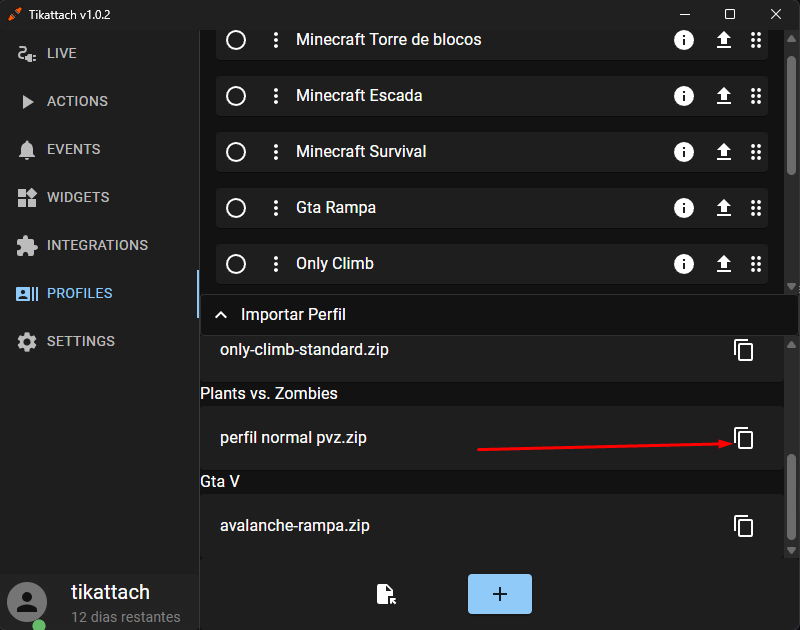Collapse the Importar Perfil section

221,315
